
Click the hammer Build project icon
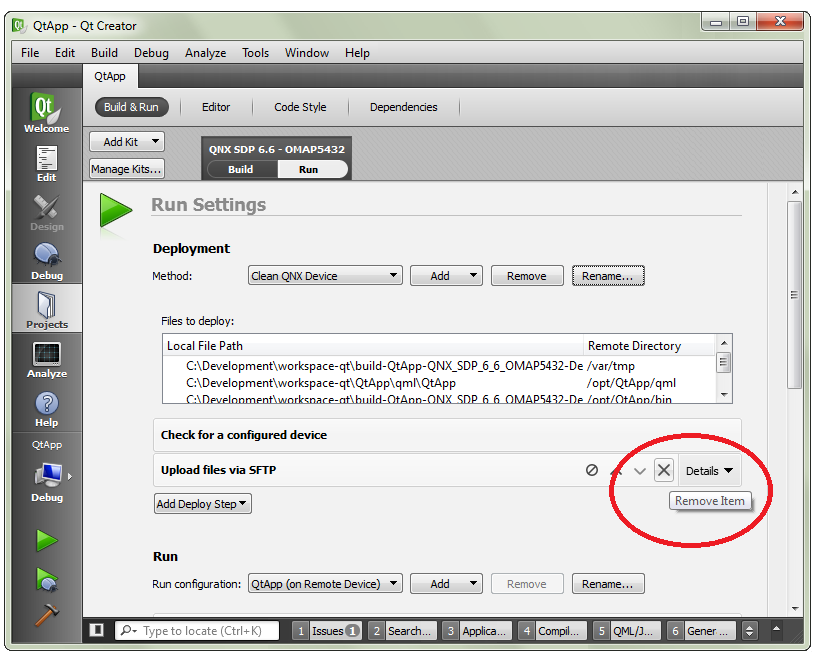46,615
